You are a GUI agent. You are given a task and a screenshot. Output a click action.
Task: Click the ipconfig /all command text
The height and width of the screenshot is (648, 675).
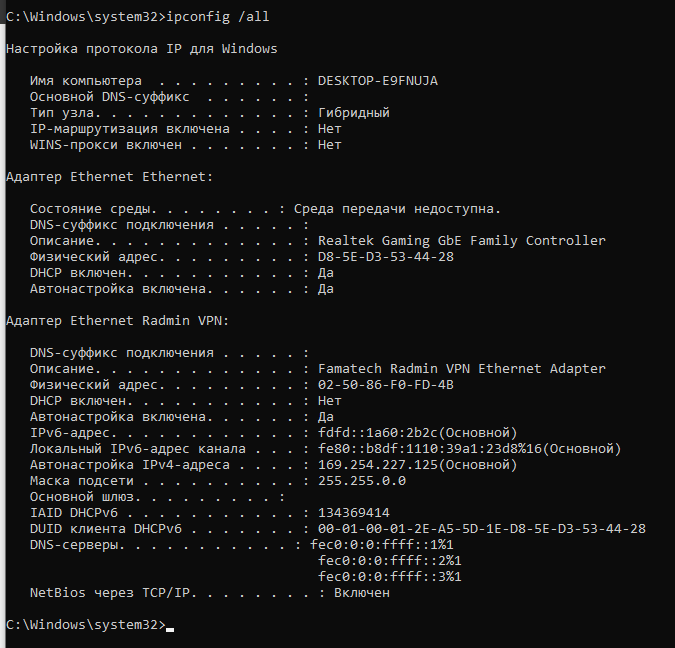point(217,17)
